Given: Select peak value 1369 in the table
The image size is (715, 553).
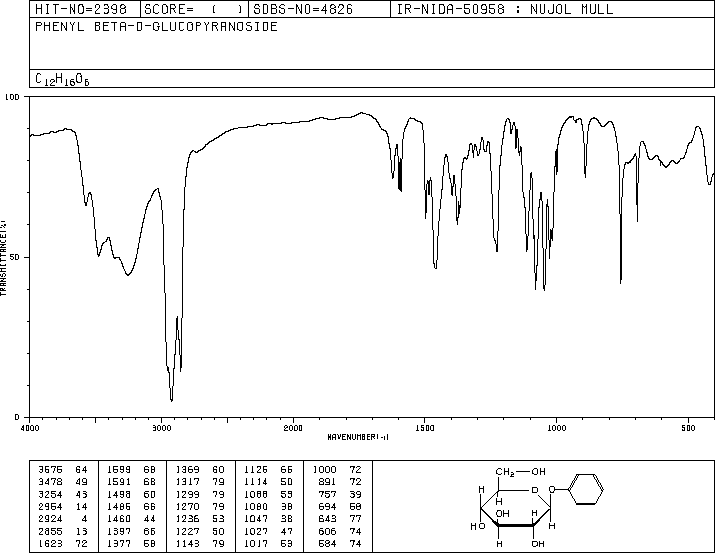Looking at the screenshot, I should point(187,470).
